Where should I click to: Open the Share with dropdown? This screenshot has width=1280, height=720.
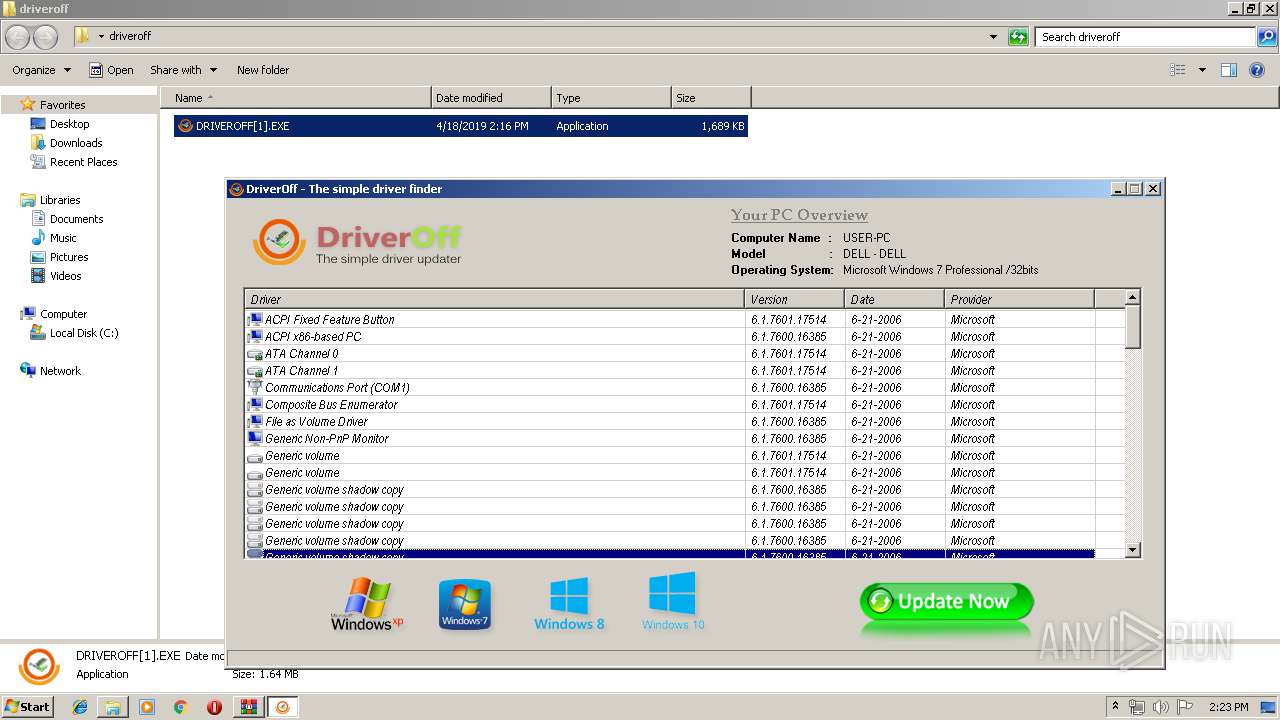pos(183,70)
